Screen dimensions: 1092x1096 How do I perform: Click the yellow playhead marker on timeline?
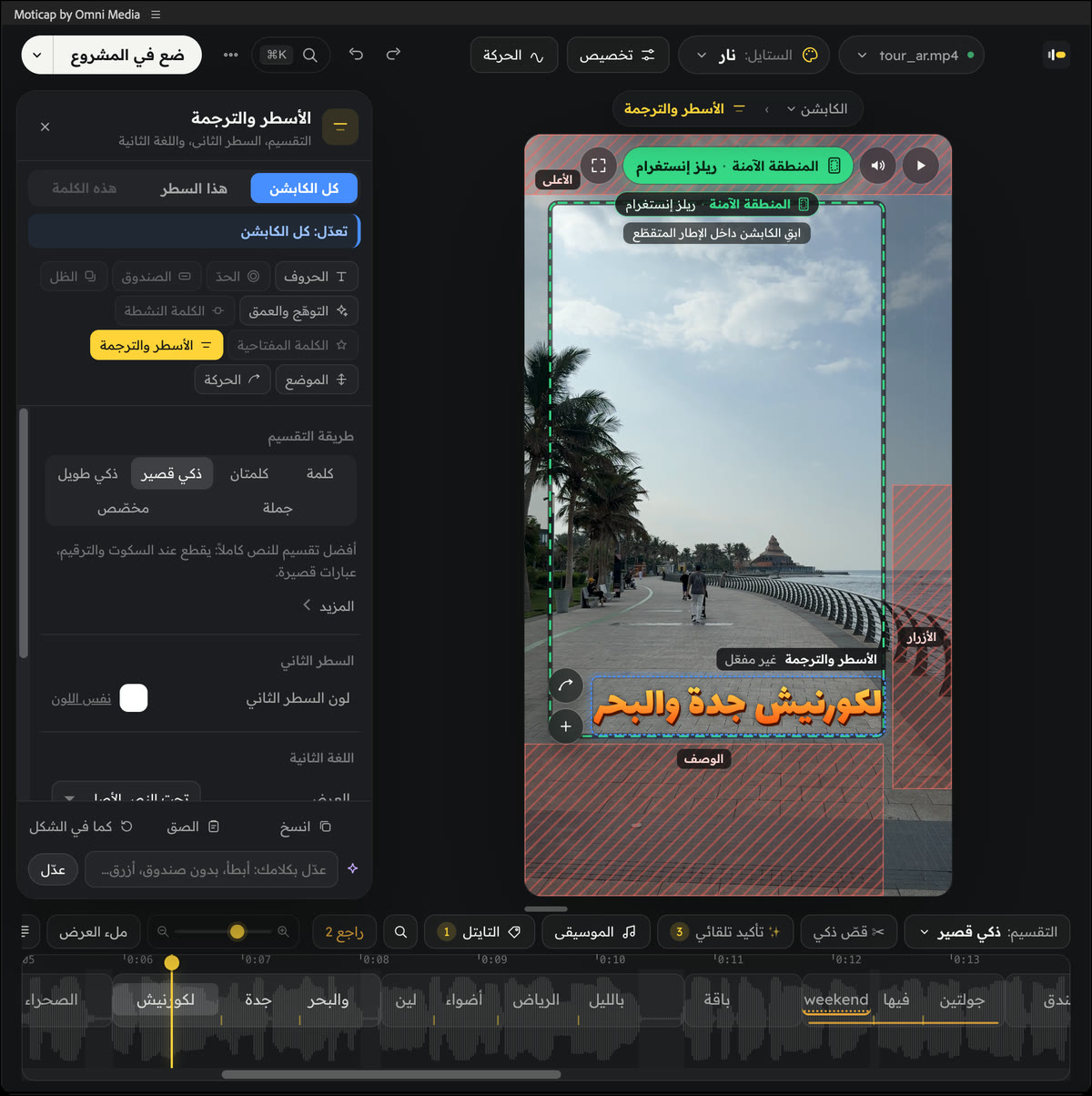tap(172, 962)
